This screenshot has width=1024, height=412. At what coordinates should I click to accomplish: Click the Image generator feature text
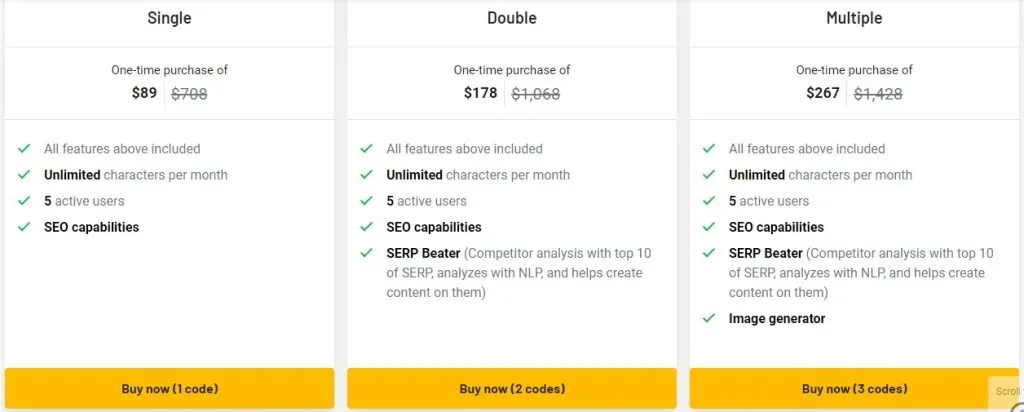point(777,319)
